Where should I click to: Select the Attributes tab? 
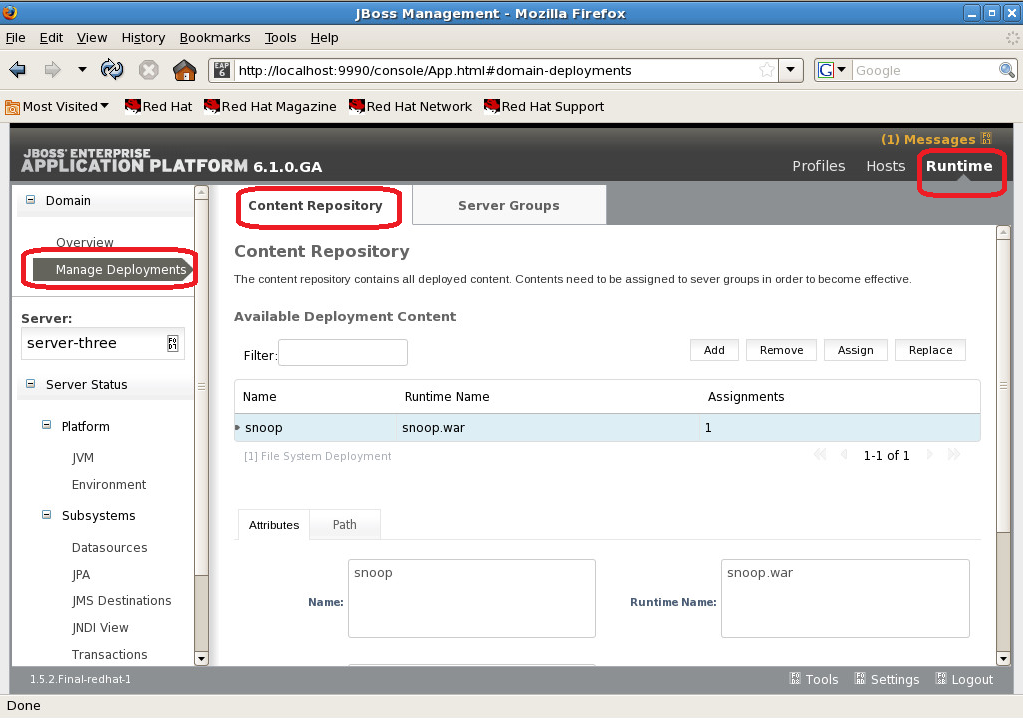pyautogui.click(x=274, y=525)
